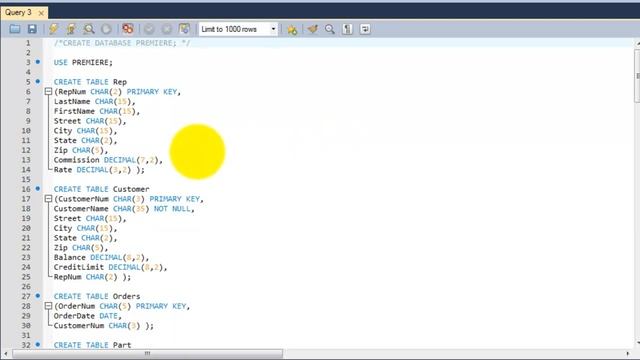Screen dimensions: 640x360
Task: Click the horizontal scrollbar right arrow
Action: tap(628, 353)
